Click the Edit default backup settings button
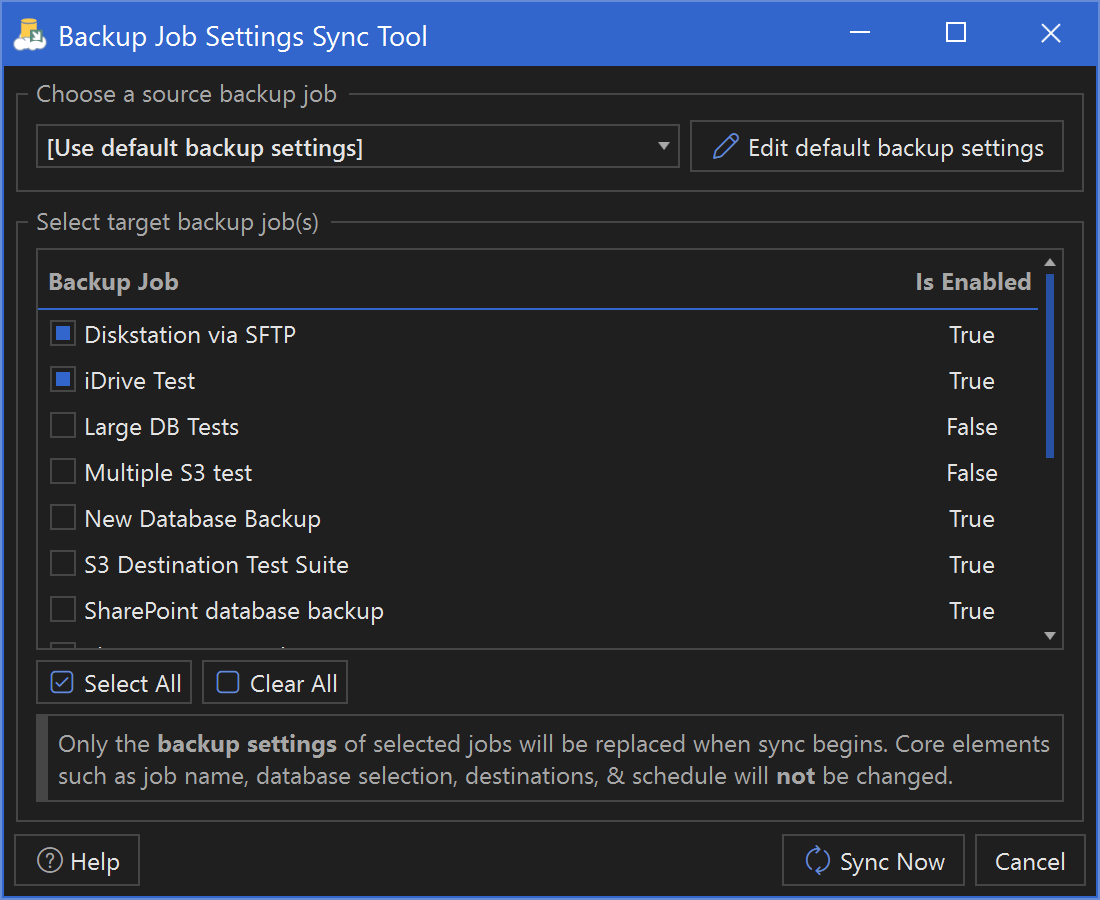 pos(877,146)
